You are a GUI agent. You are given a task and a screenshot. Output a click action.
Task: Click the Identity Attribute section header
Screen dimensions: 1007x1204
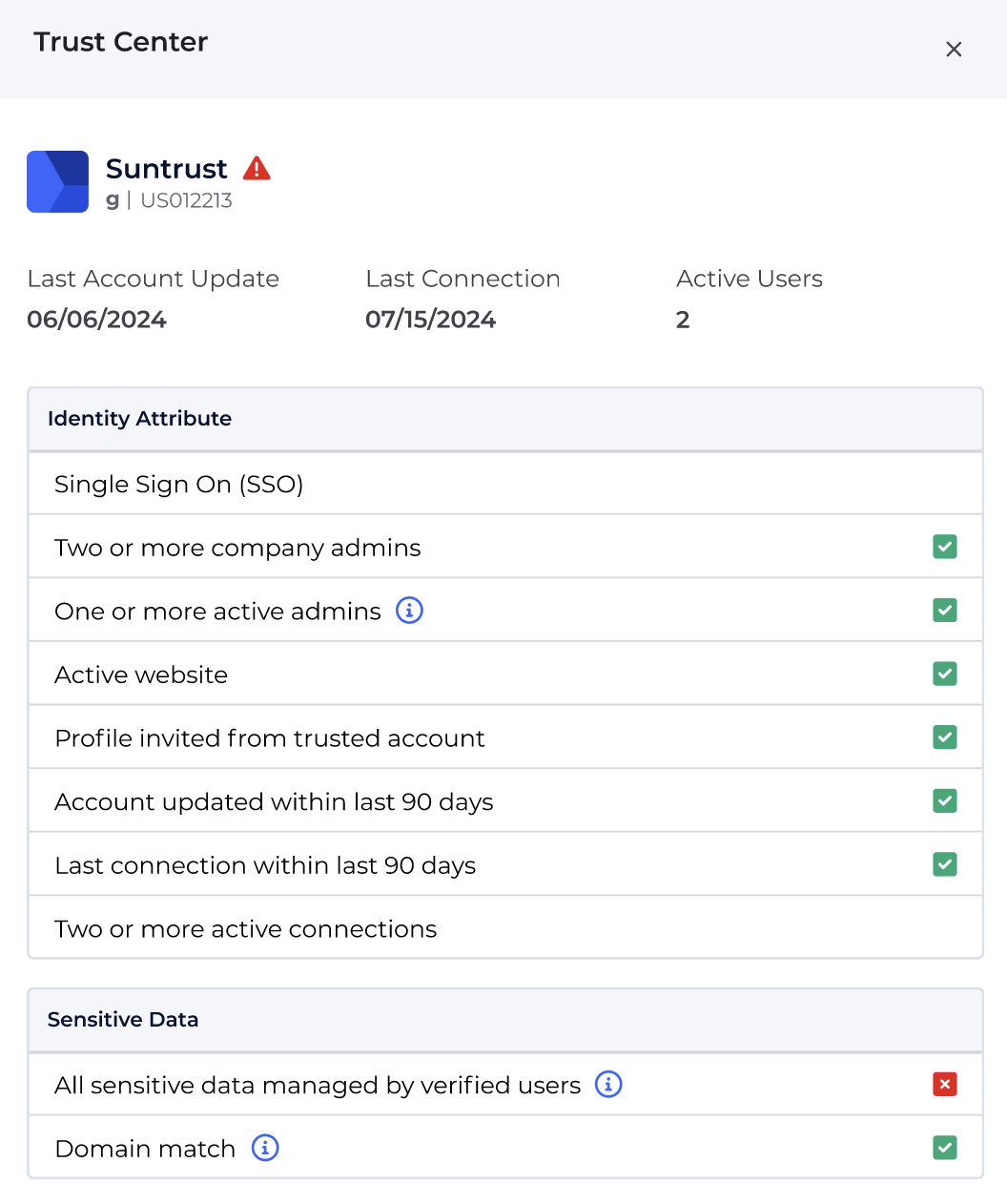pyautogui.click(x=505, y=419)
